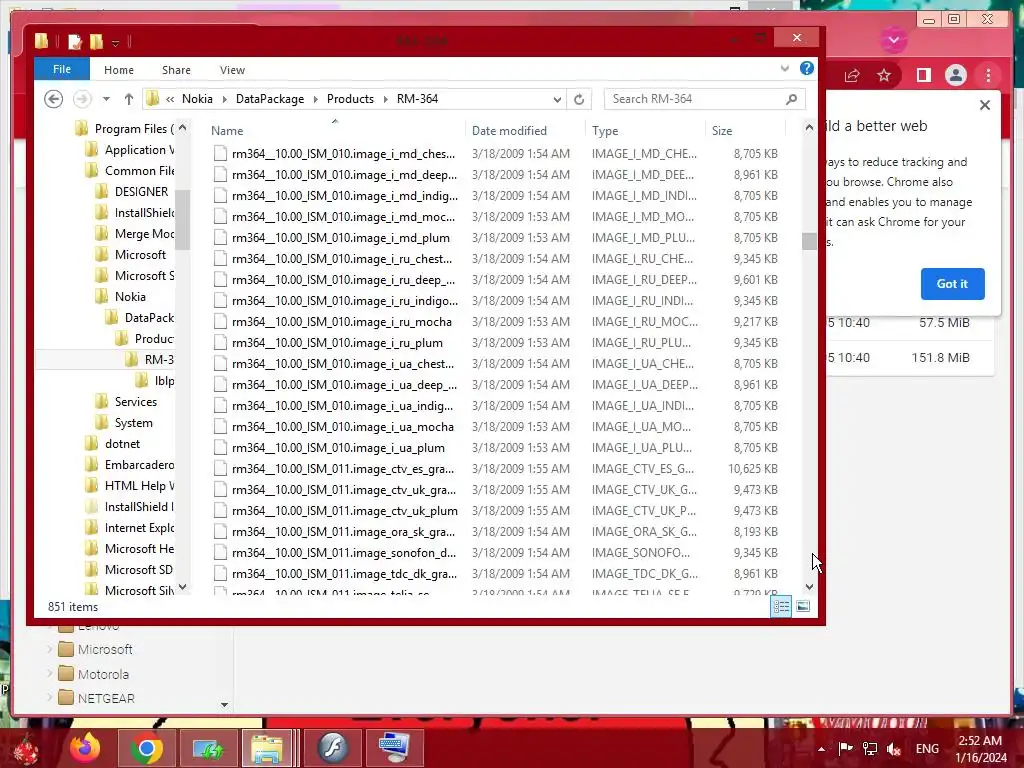Switch to large icons view layout
This screenshot has width=1024, height=768.
pyautogui.click(x=803, y=606)
